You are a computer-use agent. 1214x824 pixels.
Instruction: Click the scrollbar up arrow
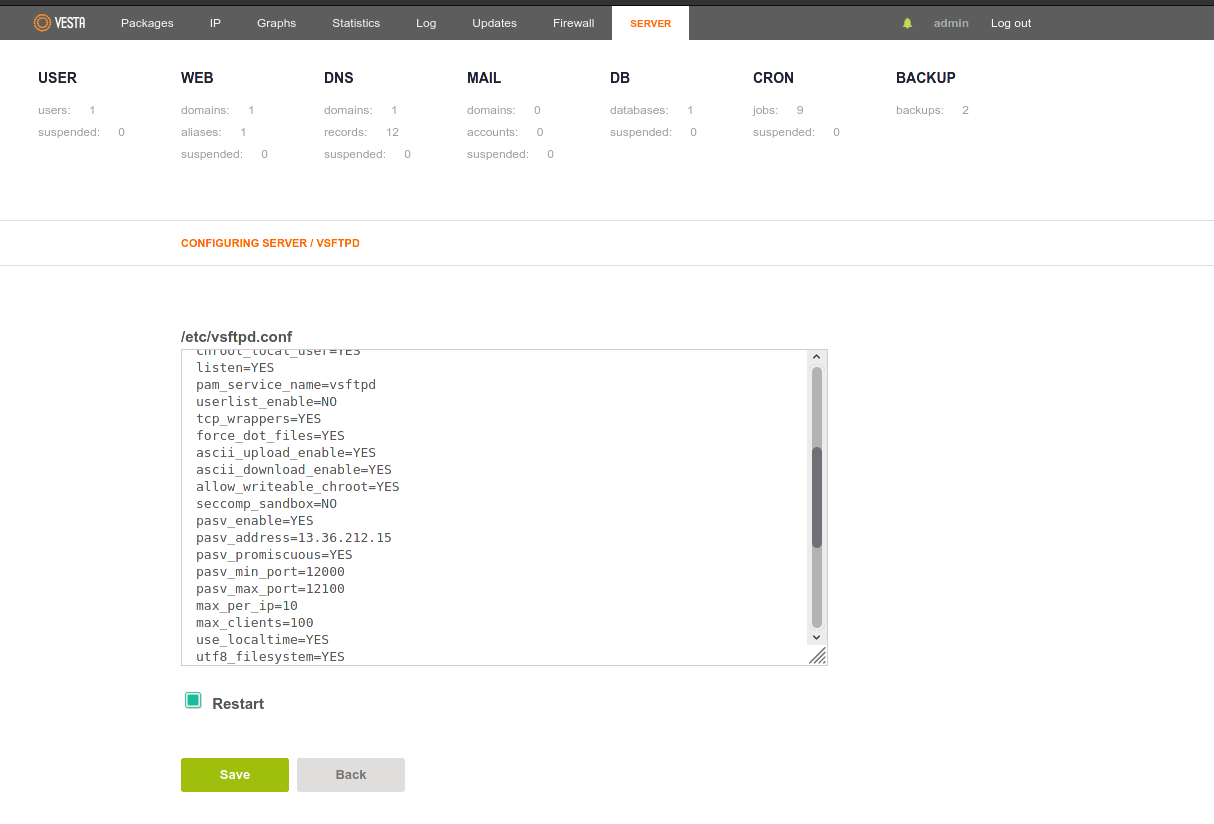pos(817,355)
